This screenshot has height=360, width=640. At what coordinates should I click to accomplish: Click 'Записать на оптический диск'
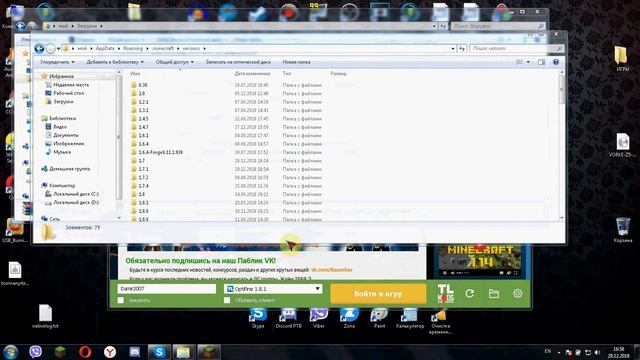click(238, 62)
